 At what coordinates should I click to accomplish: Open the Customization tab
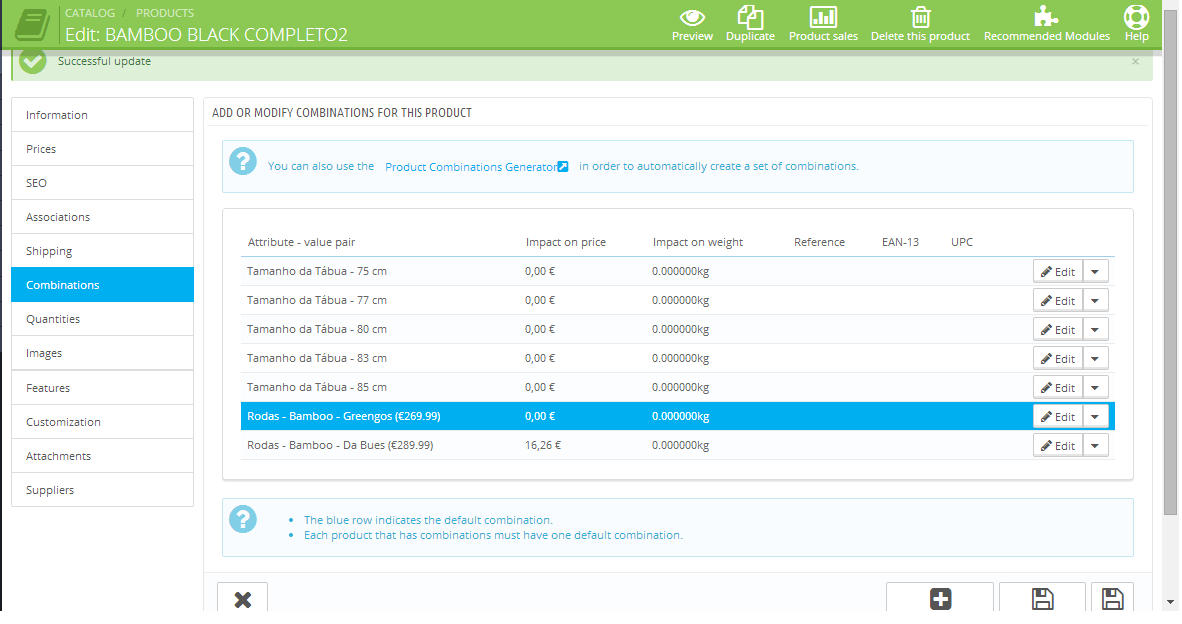tap(103, 421)
